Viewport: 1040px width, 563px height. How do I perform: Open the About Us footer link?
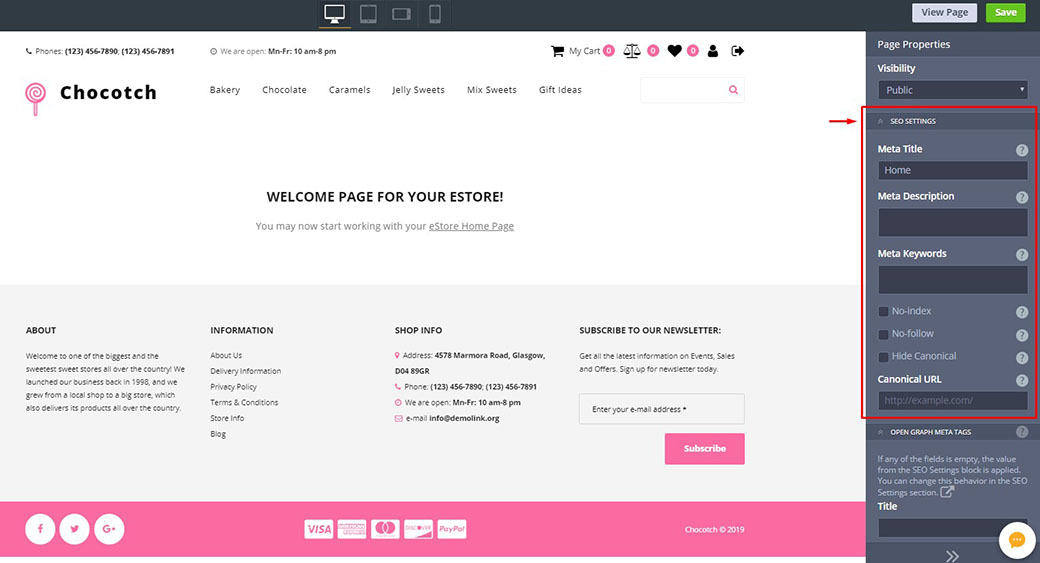point(226,355)
